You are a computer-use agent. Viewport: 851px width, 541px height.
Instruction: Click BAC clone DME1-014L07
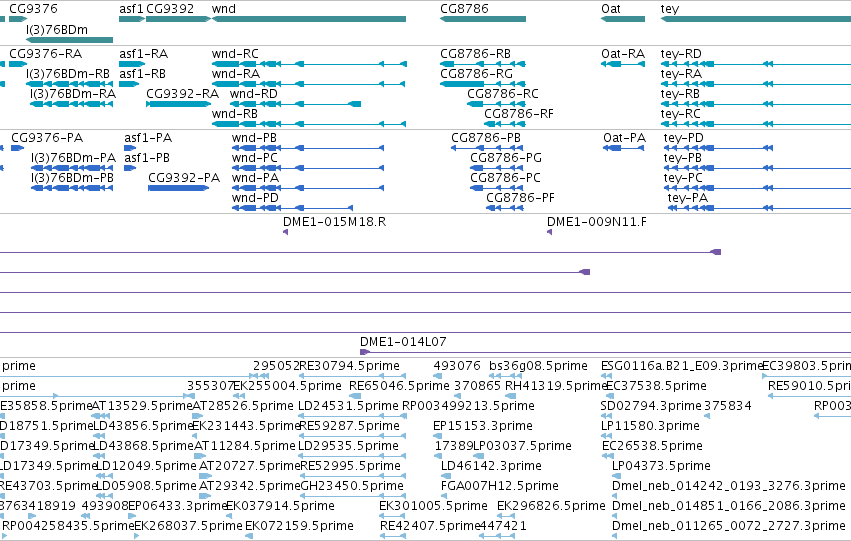click(403, 342)
